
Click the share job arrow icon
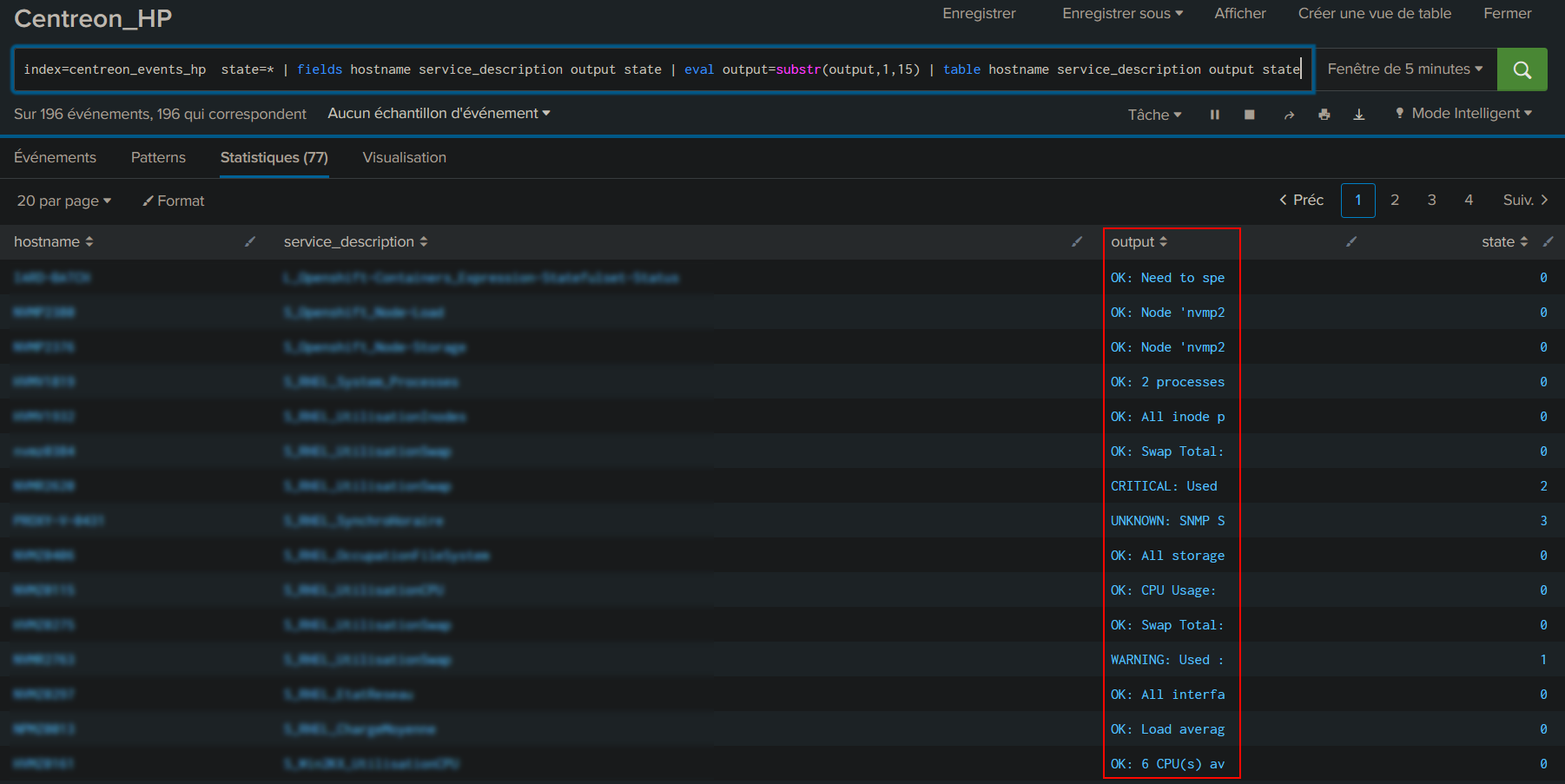pos(1289,115)
